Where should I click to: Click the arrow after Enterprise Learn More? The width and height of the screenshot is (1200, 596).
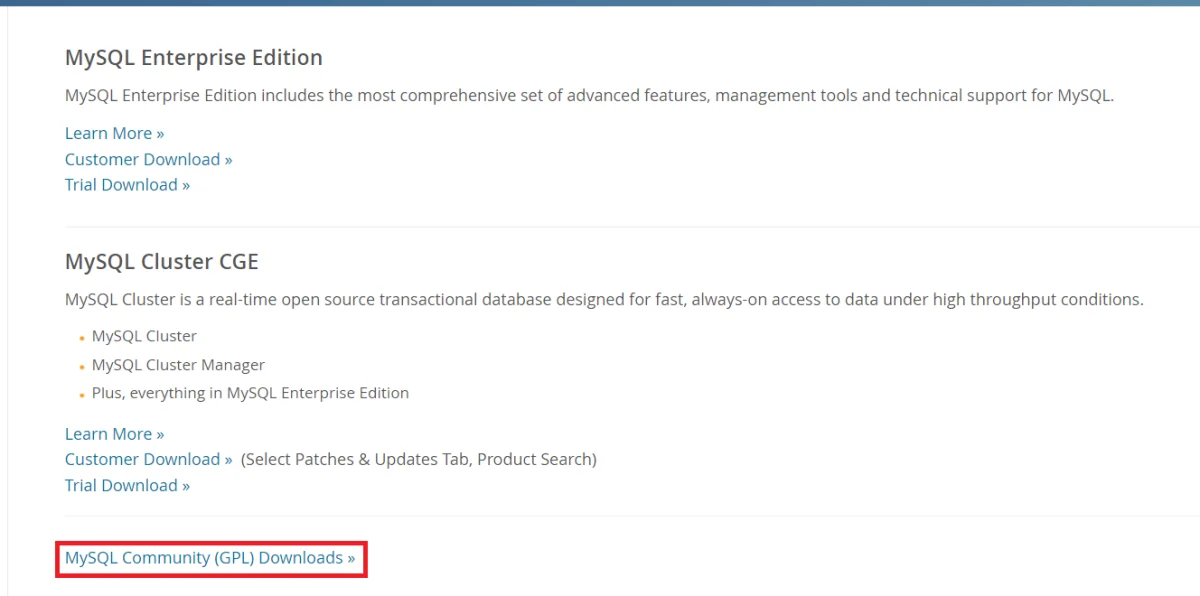pyautogui.click(x=159, y=132)
